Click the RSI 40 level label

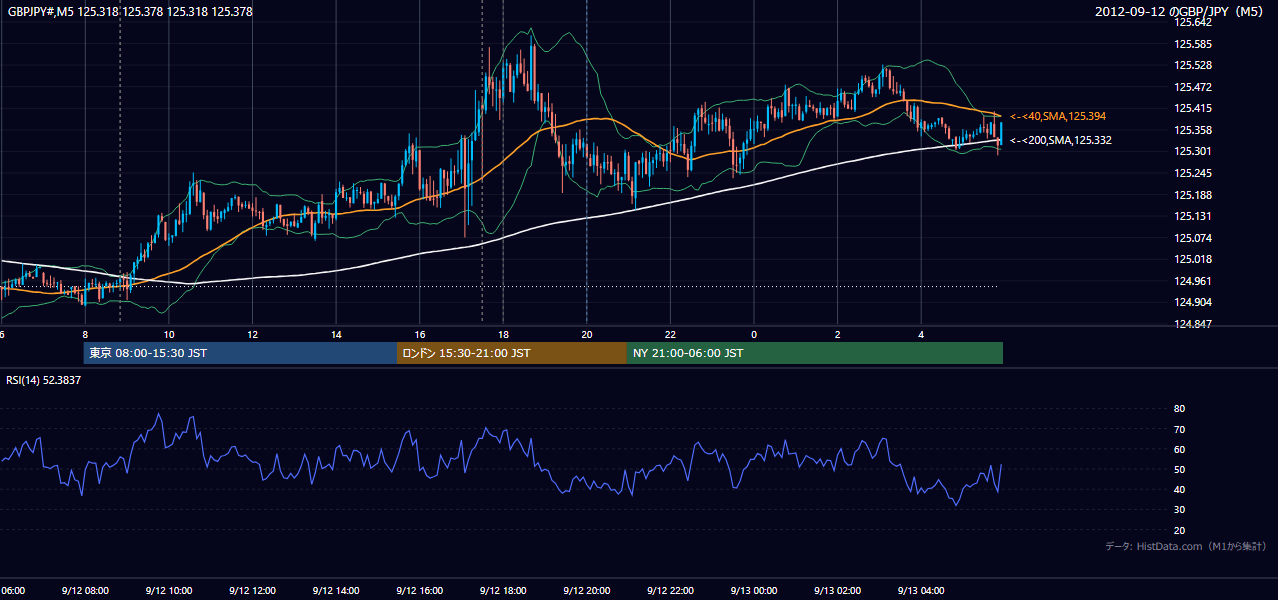coord(1179,489)
